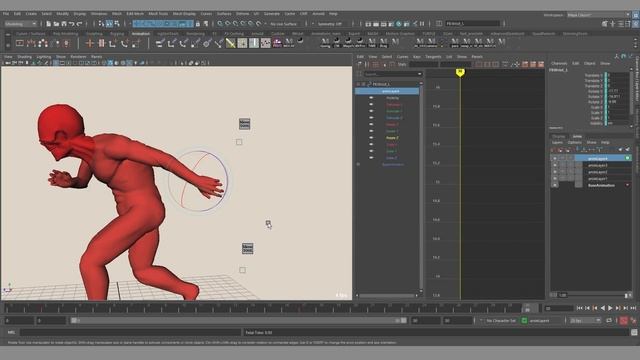Toggle the eye icon beside Visibility curve
Viewport: 640px width, 360px height.
pyautogui.click(x=371, y=98)
